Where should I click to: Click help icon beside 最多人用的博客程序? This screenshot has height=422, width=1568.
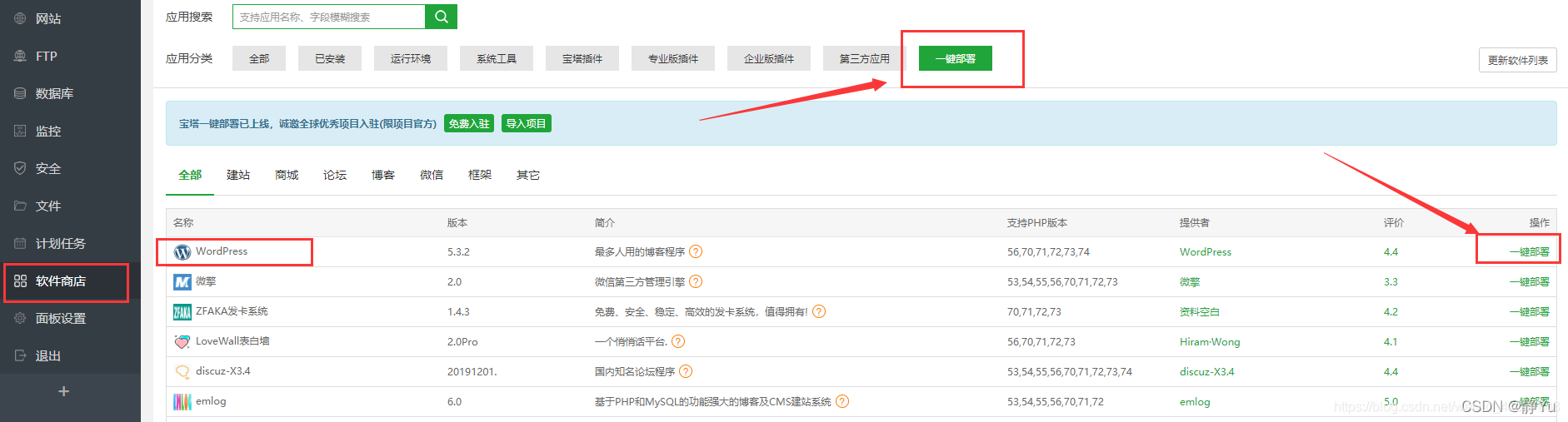pyautogui.click(x=696, y=251)
